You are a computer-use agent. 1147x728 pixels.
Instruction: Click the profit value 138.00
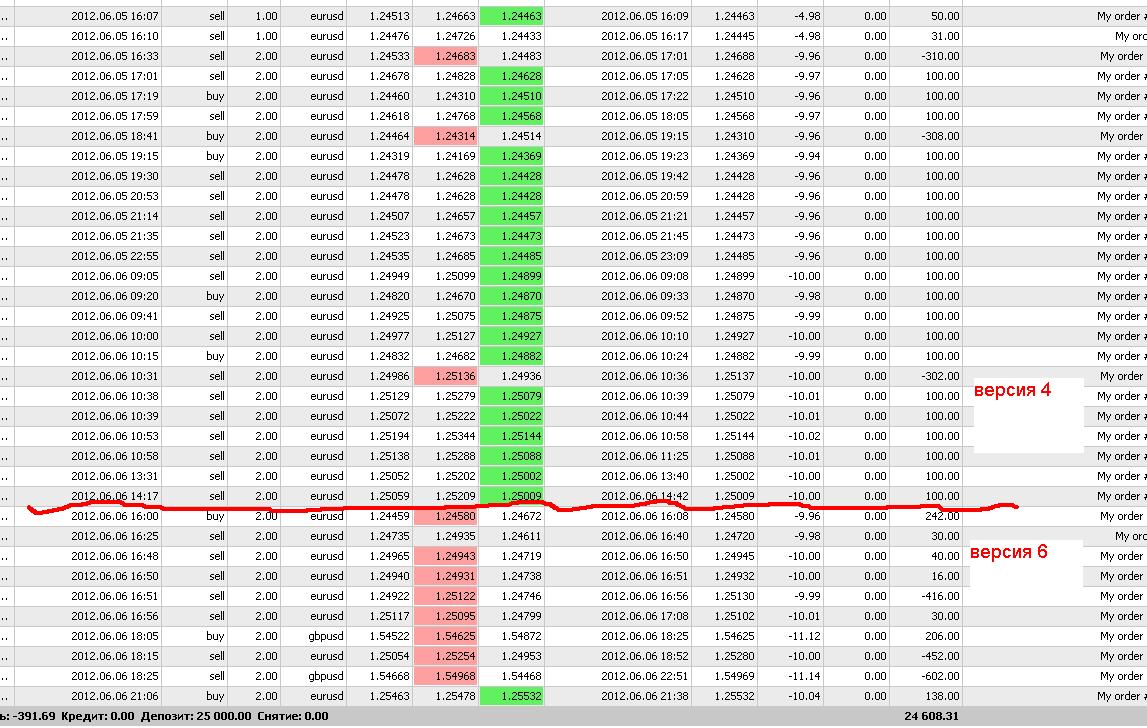click(942, 696)
